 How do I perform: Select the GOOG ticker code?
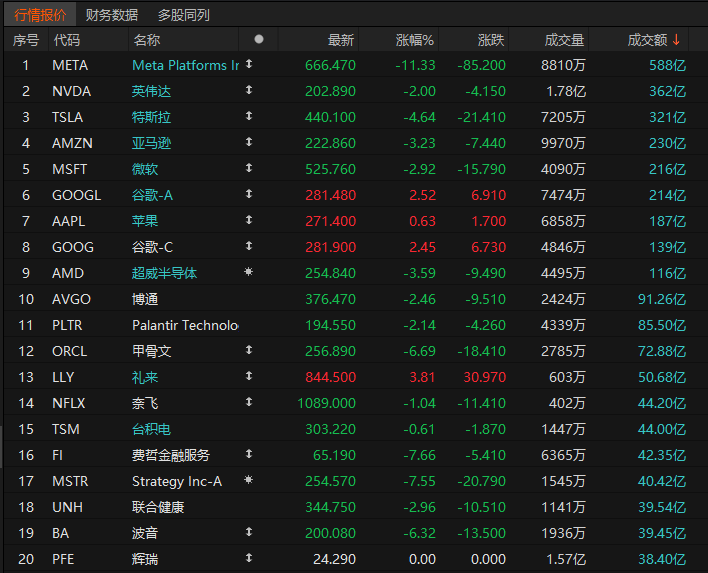(73, 247)
